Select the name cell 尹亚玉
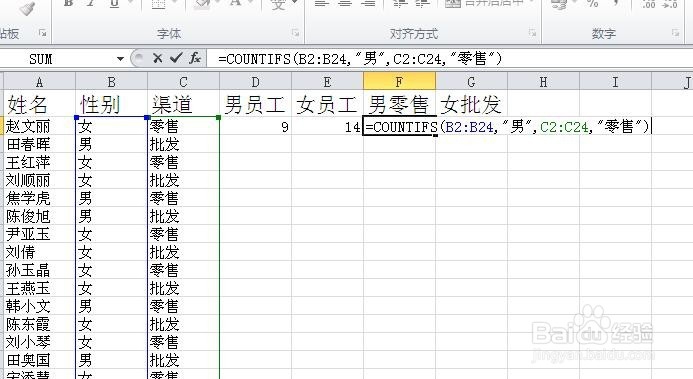693x379 pixels. (39, 235)
